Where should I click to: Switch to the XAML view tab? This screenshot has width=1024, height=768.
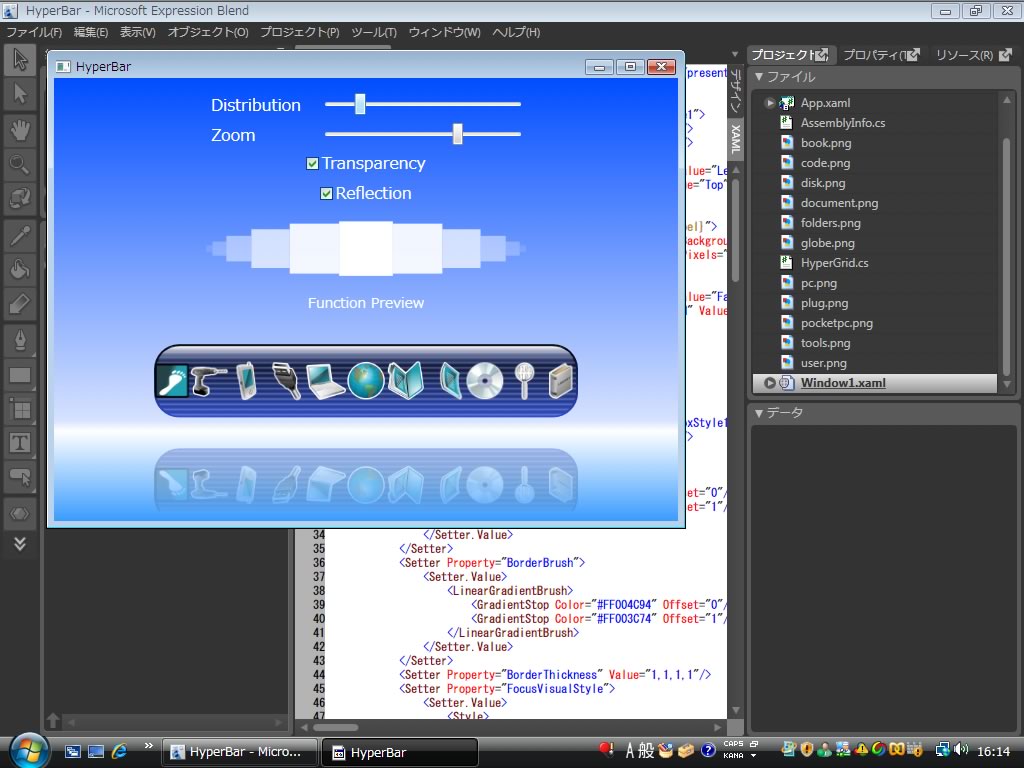point(736,138)
